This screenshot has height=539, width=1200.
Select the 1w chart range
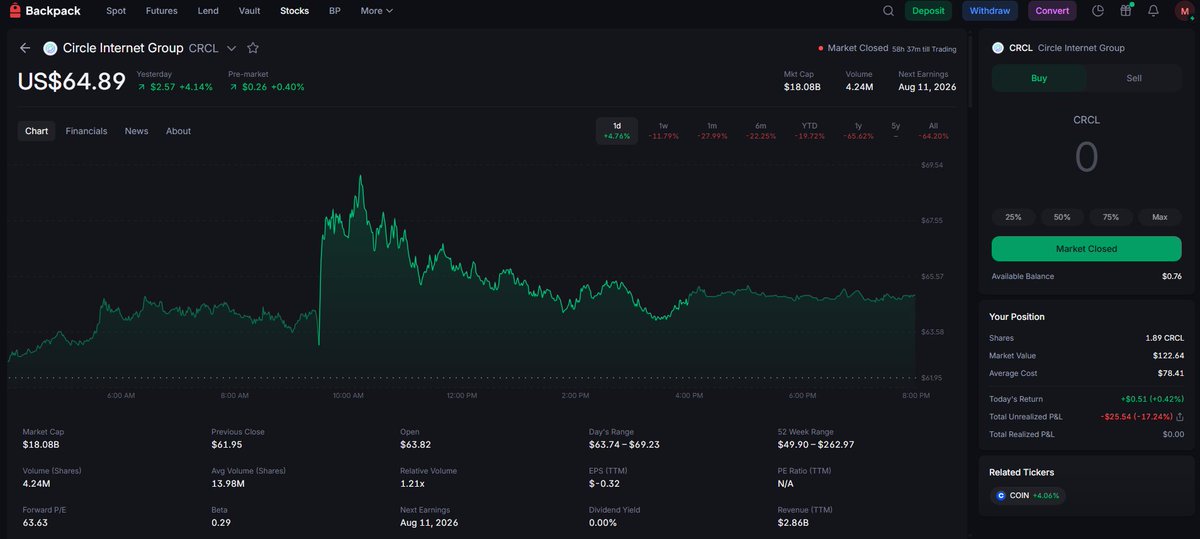(x=663, y=131)
